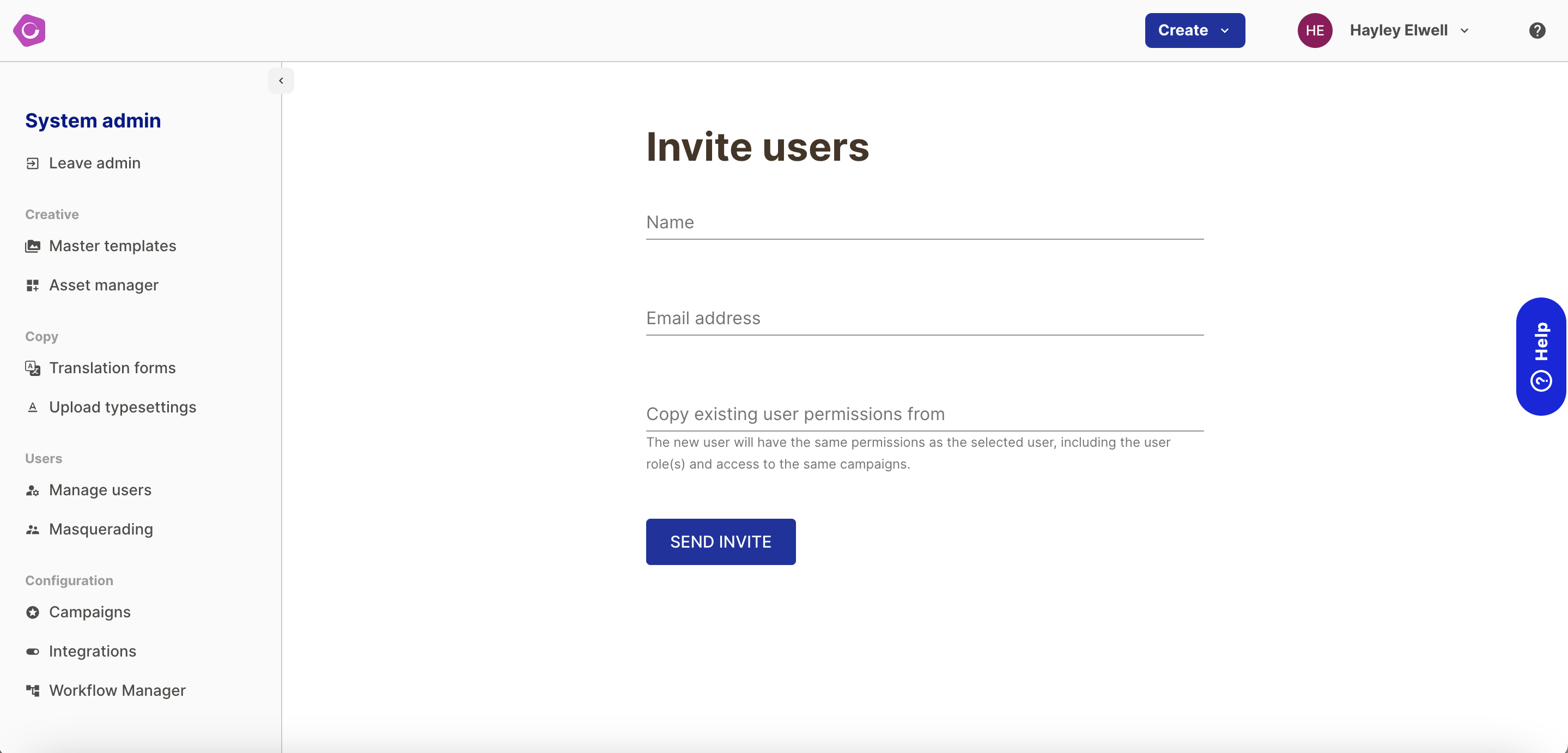
Task: Click the pink app logo icon
Action: (x=29, y=31)
